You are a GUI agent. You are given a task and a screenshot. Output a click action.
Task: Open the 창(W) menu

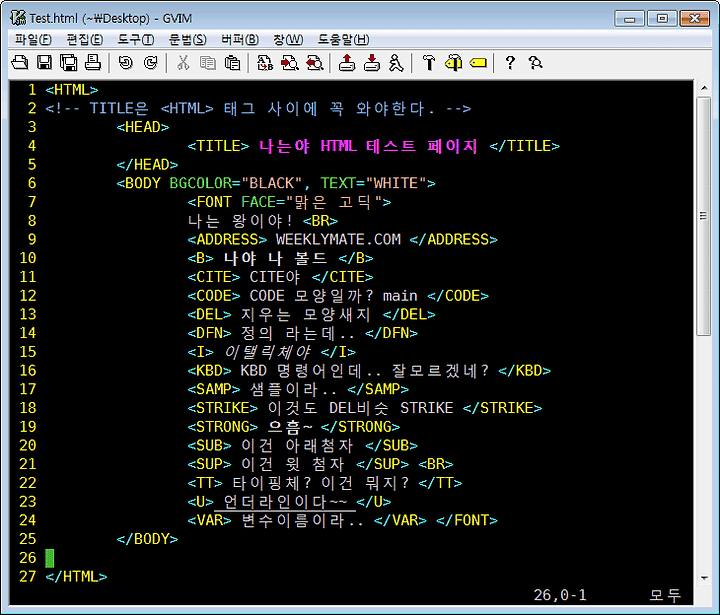(x=288, y=39)
